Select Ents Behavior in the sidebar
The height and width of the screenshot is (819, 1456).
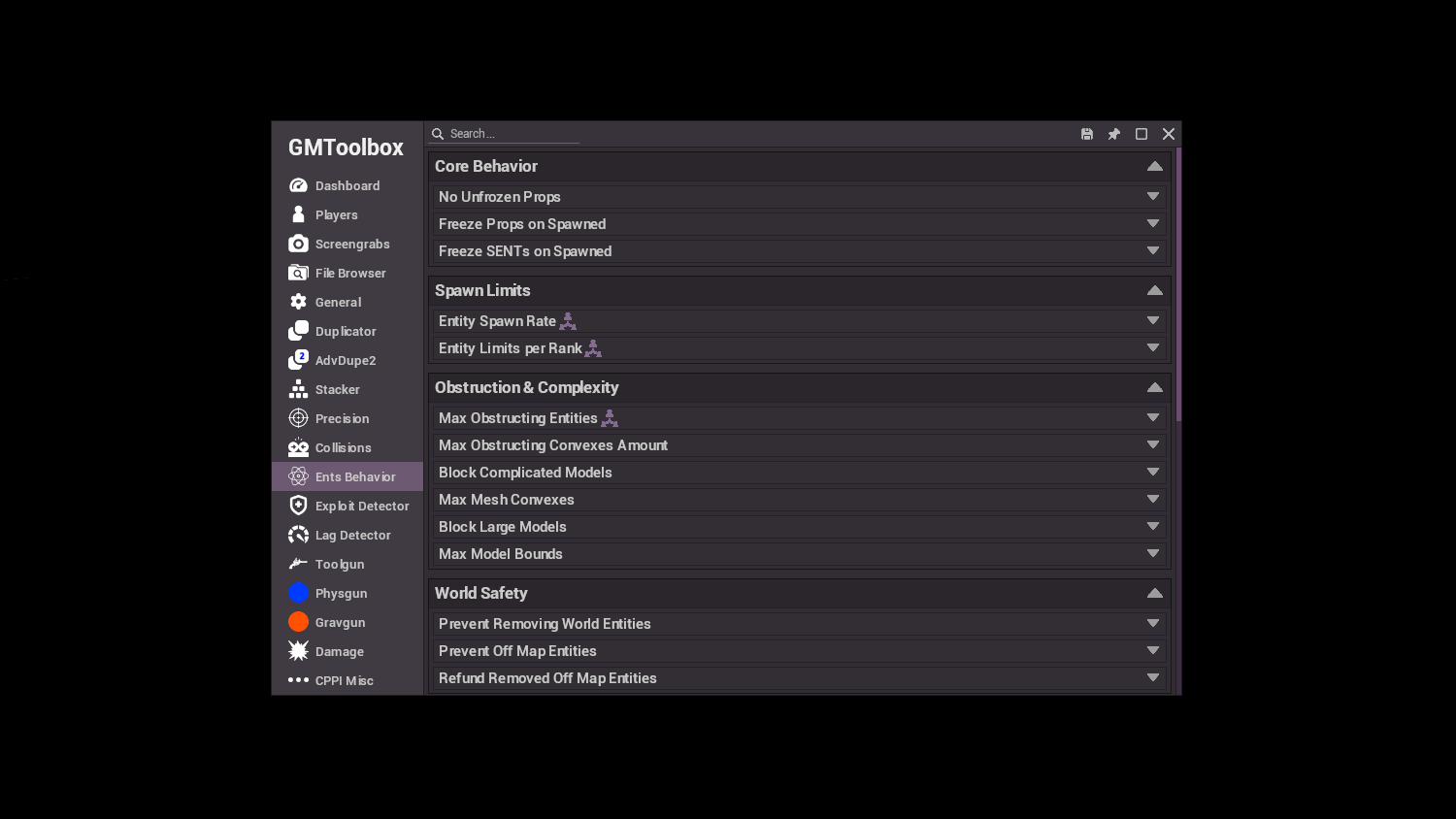[x=347, y=476]
